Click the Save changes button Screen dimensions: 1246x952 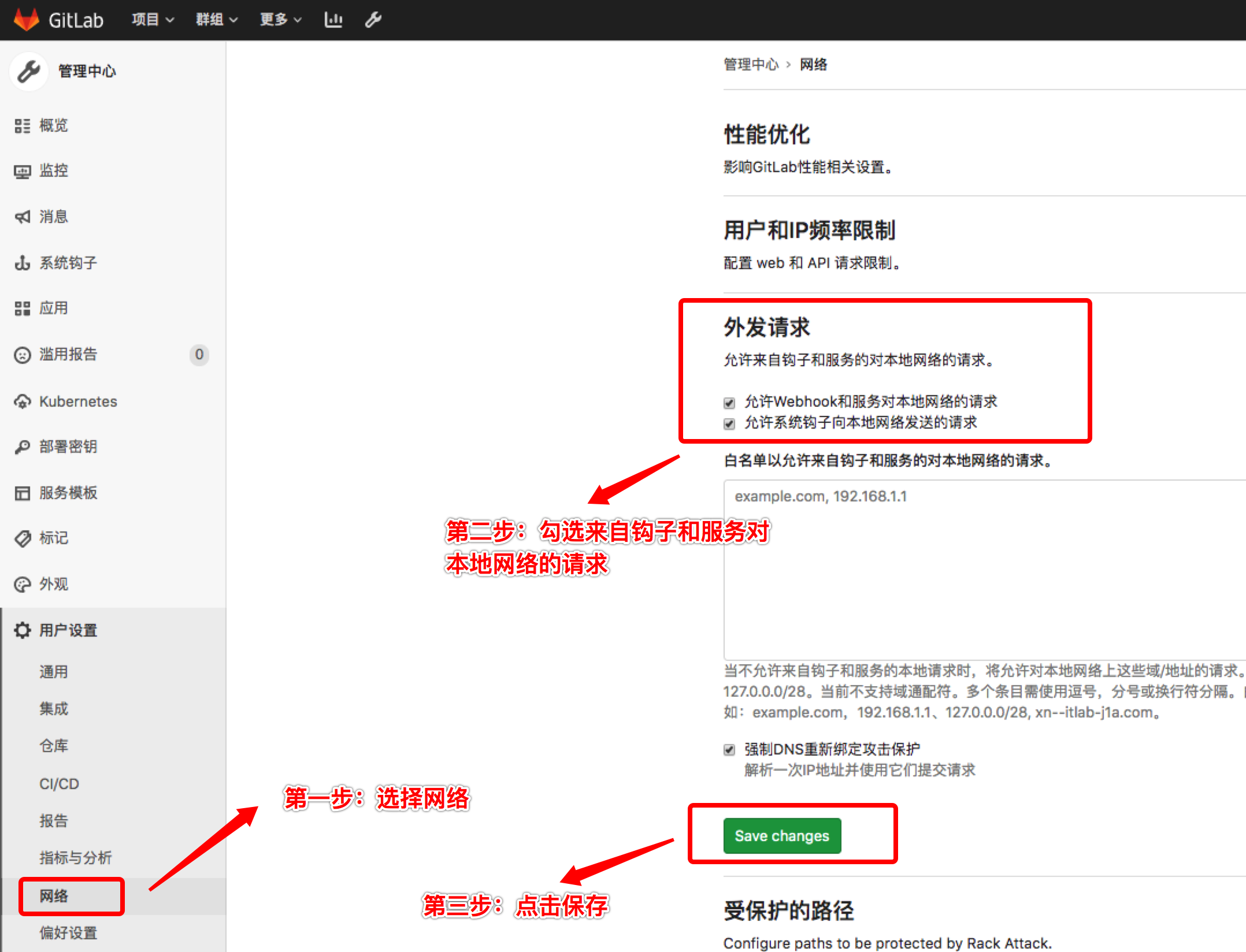pos(781,836)
